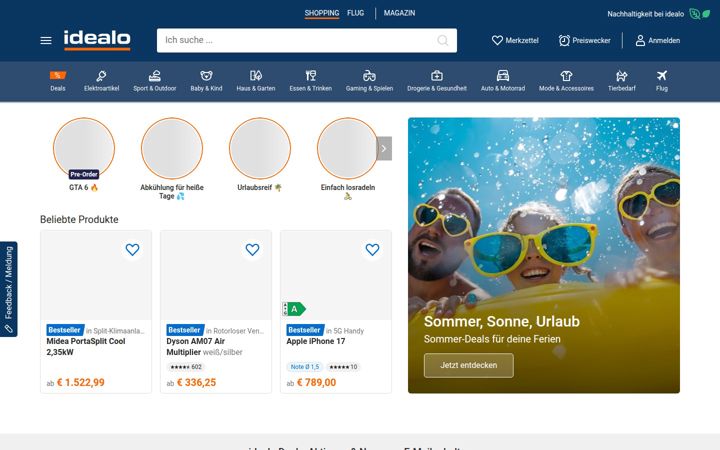Click the Pre-Order badge on GTA 6

[84, 174]
